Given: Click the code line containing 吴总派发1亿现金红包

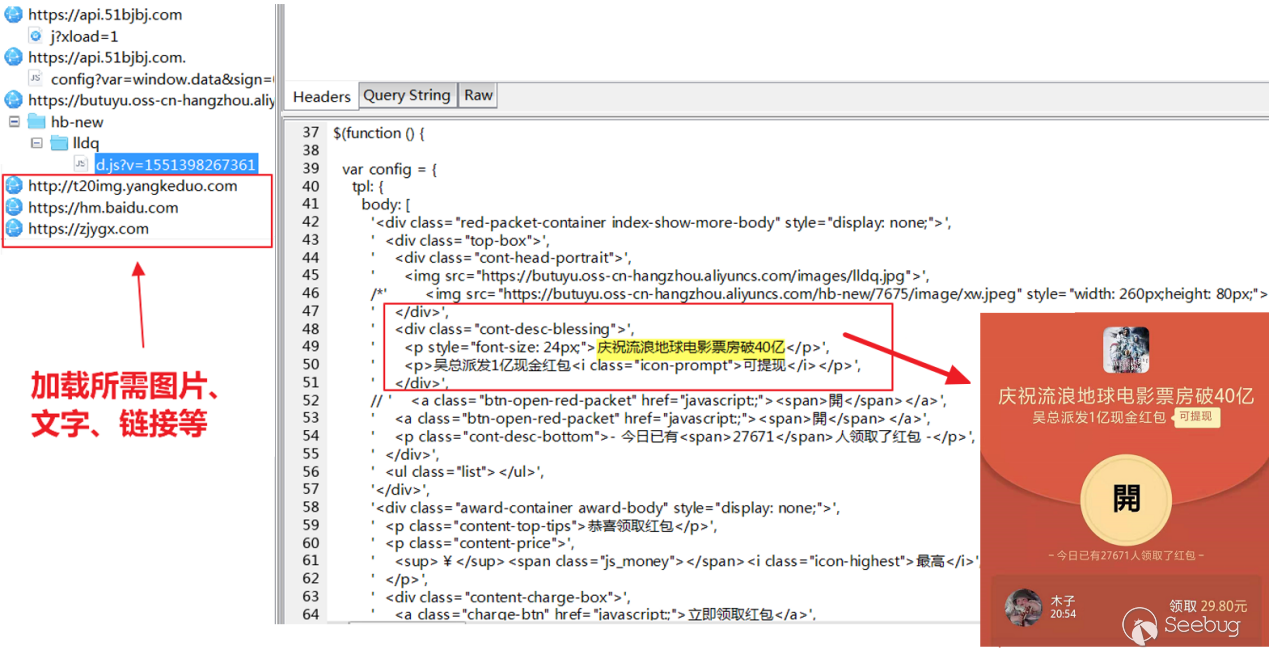Looking at the screenshot, I should point(616,365).
